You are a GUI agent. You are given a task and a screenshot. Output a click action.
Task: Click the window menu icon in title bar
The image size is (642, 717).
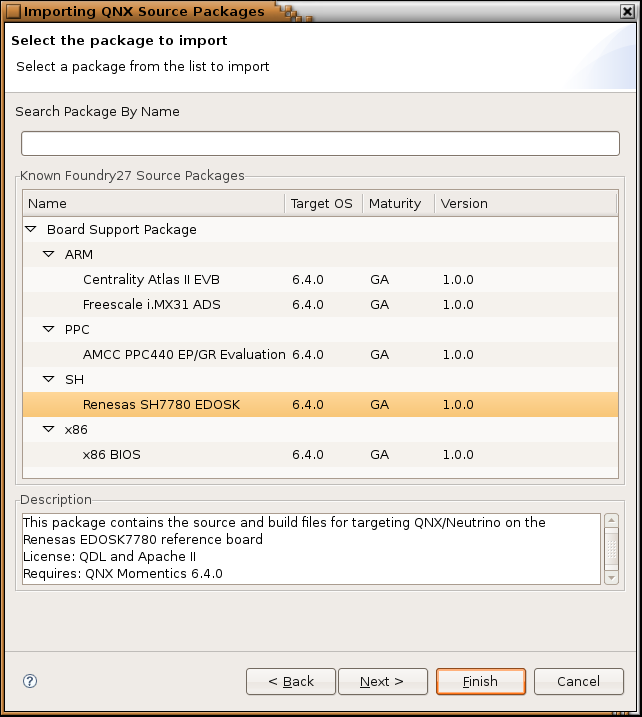(x=12, y=11)
